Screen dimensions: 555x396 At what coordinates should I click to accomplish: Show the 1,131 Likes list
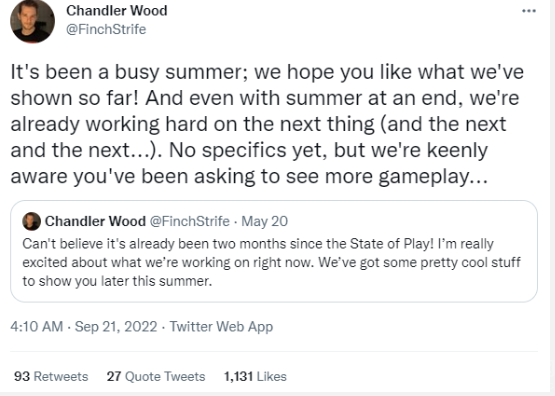255,376
